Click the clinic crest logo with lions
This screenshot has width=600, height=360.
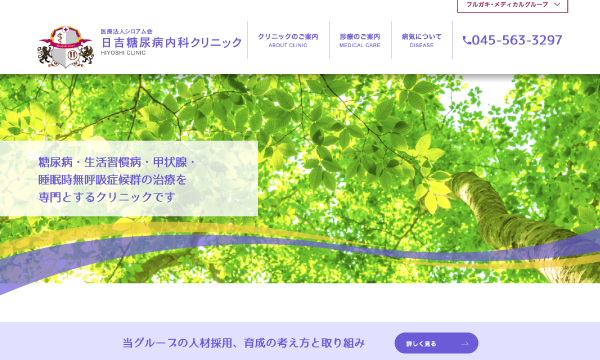(x=65, y=47)
